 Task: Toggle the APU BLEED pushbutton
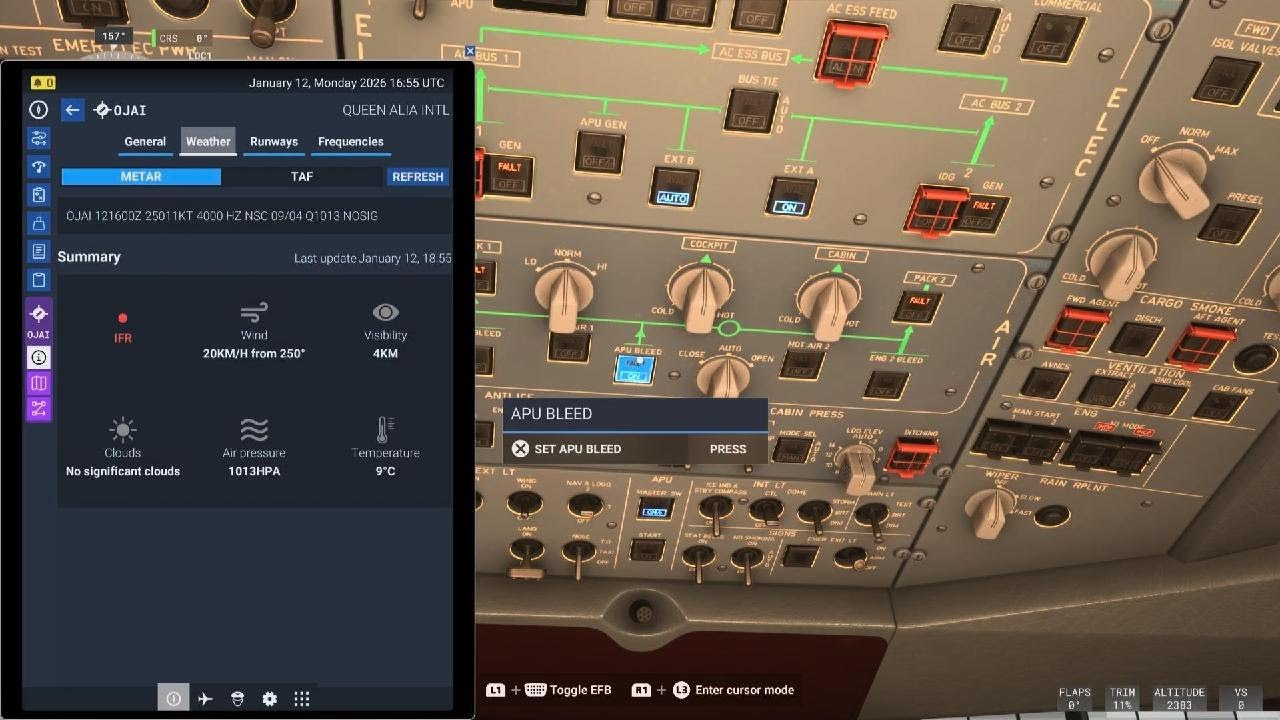click(634, 368)
